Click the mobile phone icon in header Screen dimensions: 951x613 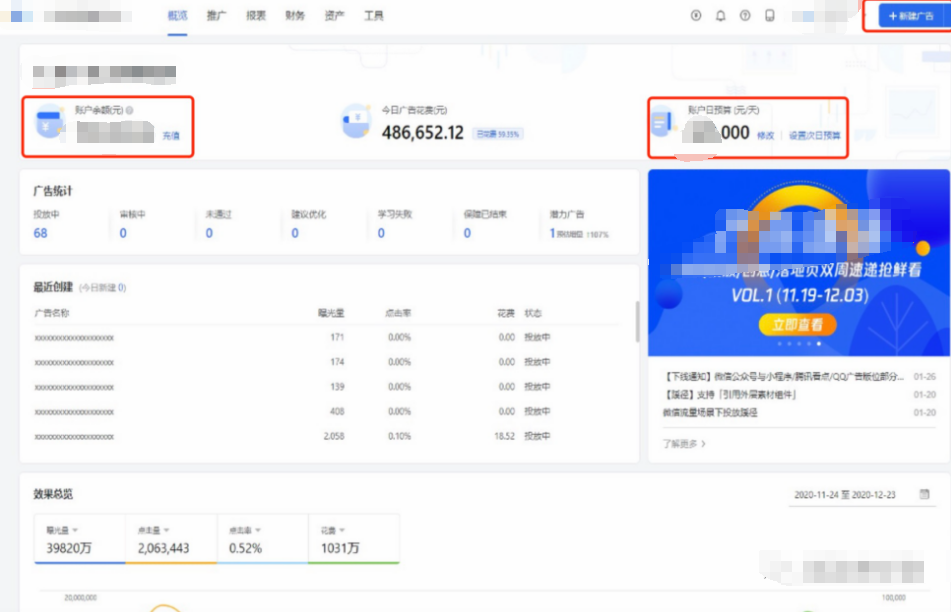point(770,16)
